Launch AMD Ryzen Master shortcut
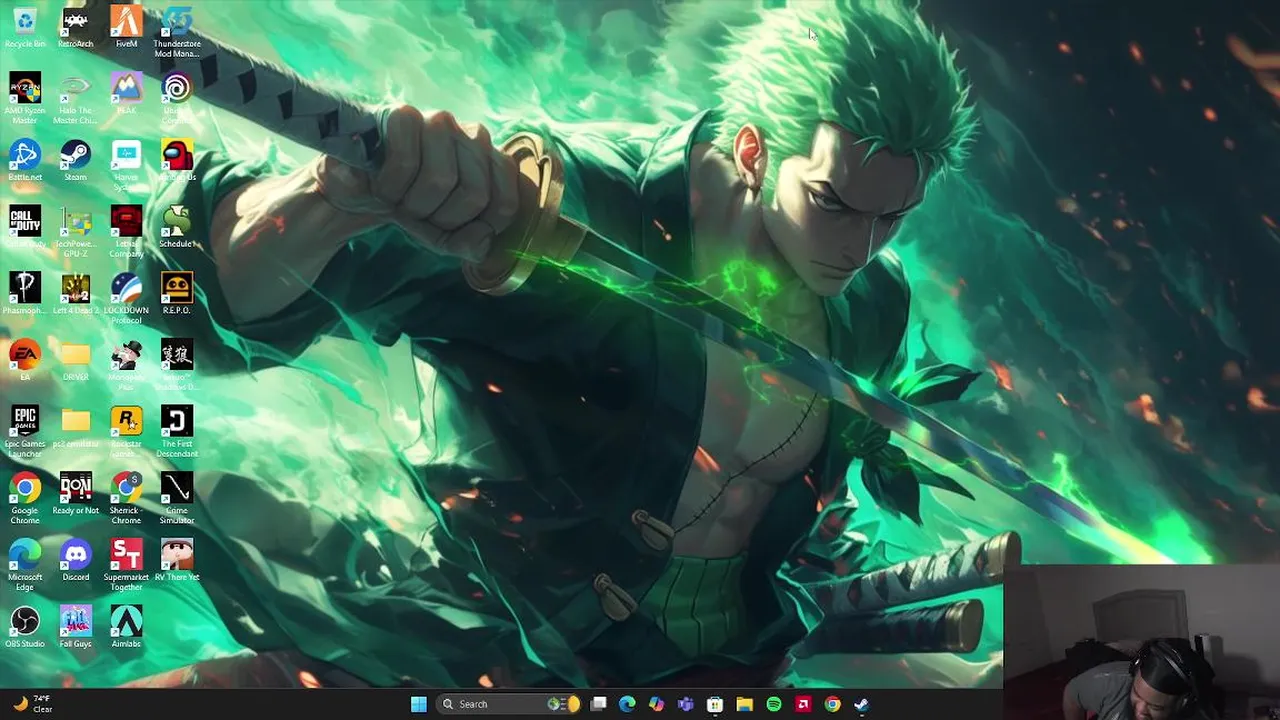The image size is (1280, 720). click(25, 98)
